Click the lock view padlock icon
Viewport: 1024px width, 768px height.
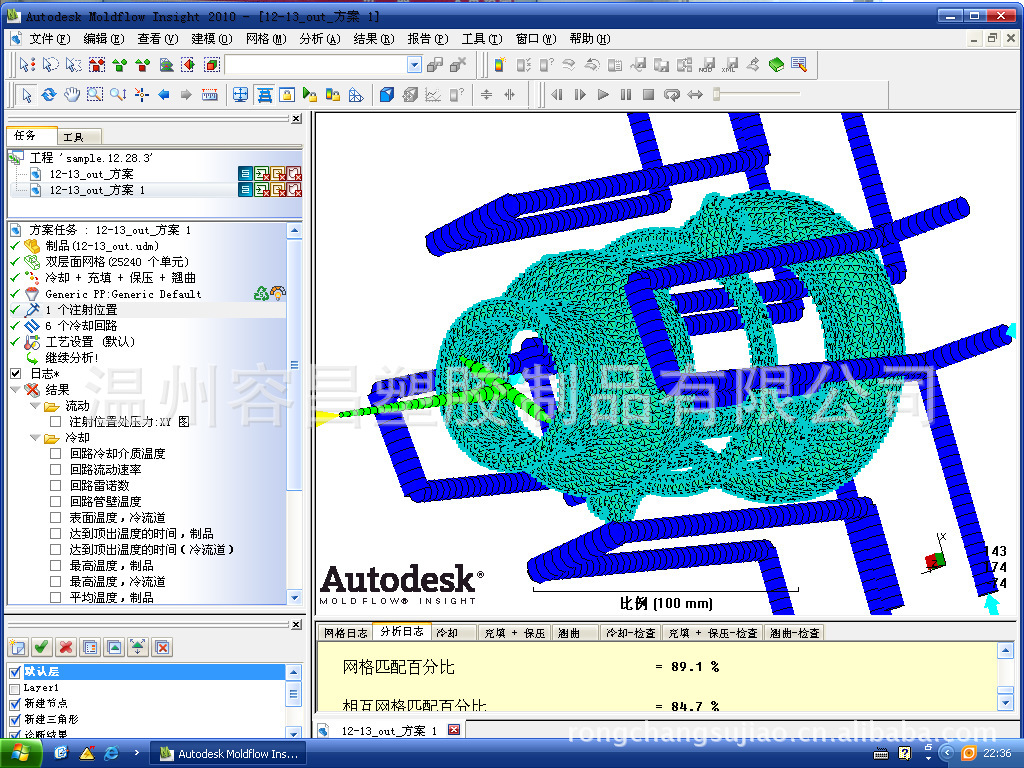[287, 95]
